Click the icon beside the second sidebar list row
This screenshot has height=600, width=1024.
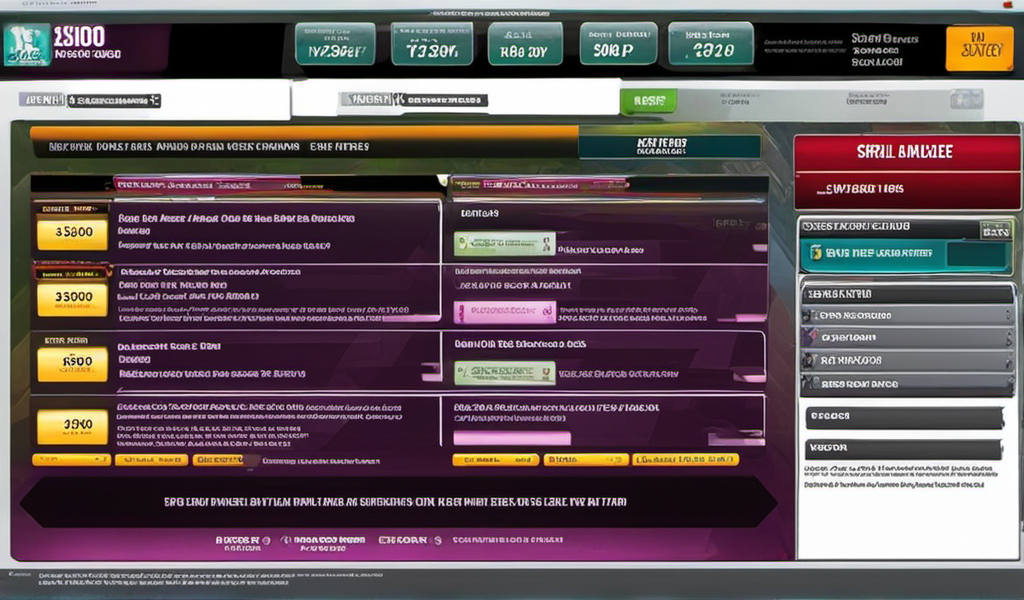(x=810, y=338)
